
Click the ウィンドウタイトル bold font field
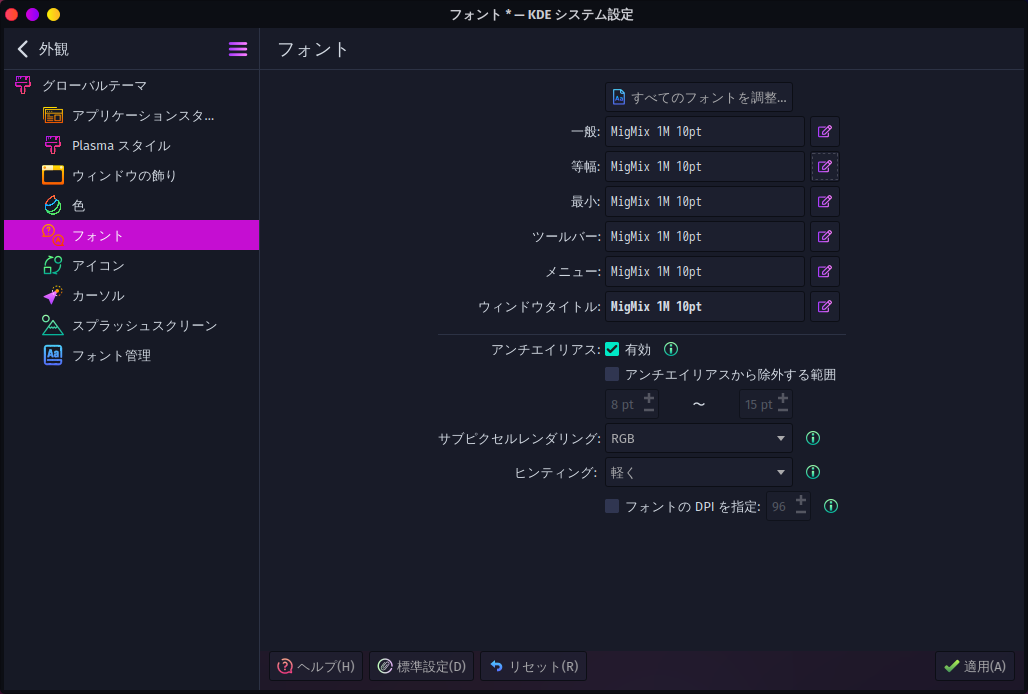[x=705, y=307]
